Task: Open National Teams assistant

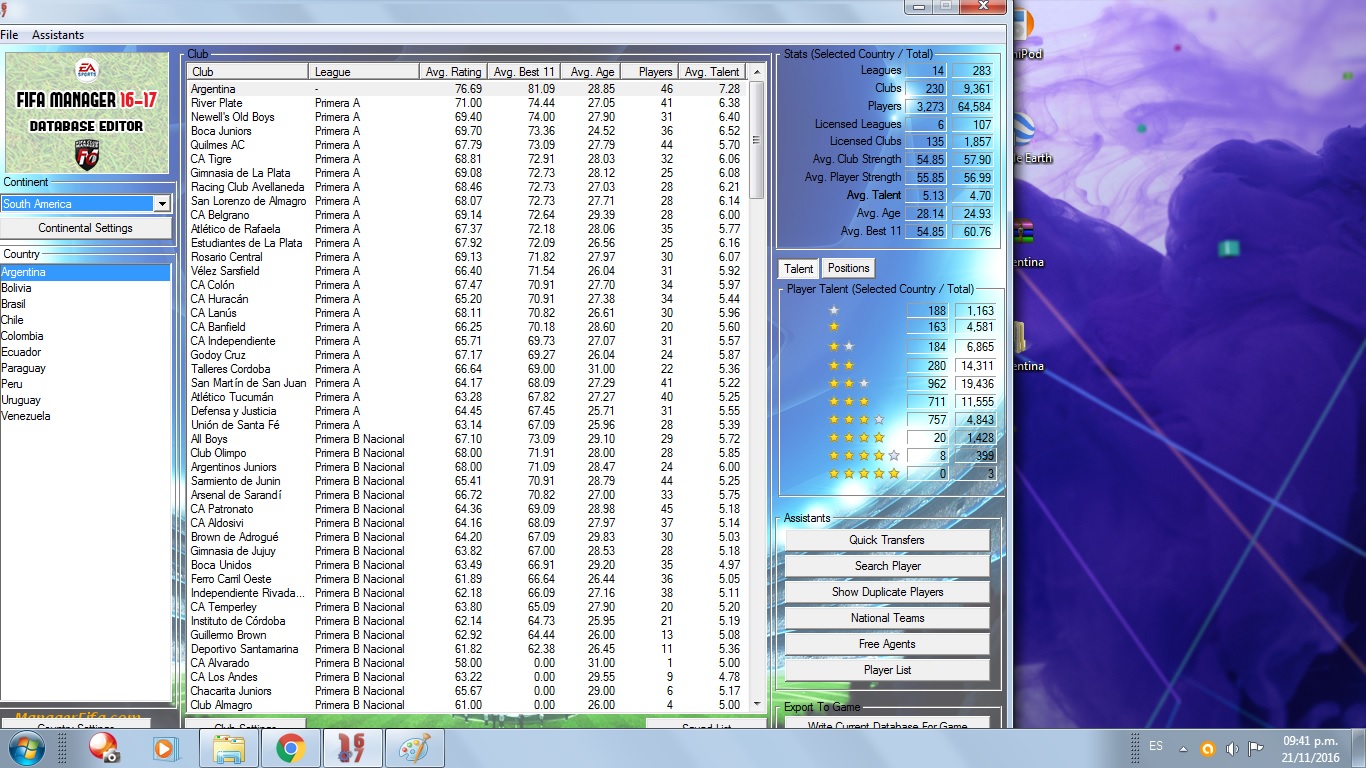Action: (x=887, y=618)
